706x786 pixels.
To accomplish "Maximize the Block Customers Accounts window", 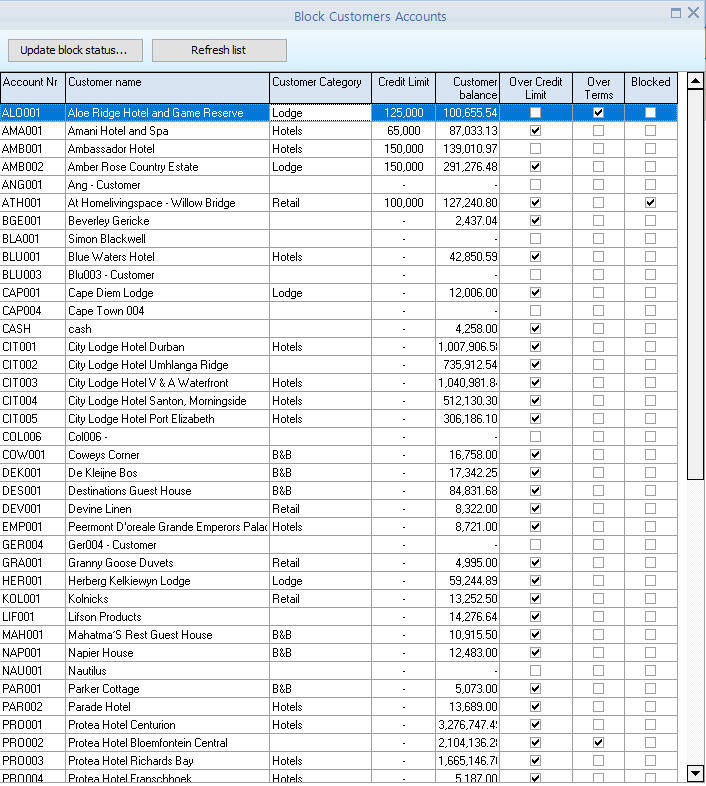I will point(676,13).
